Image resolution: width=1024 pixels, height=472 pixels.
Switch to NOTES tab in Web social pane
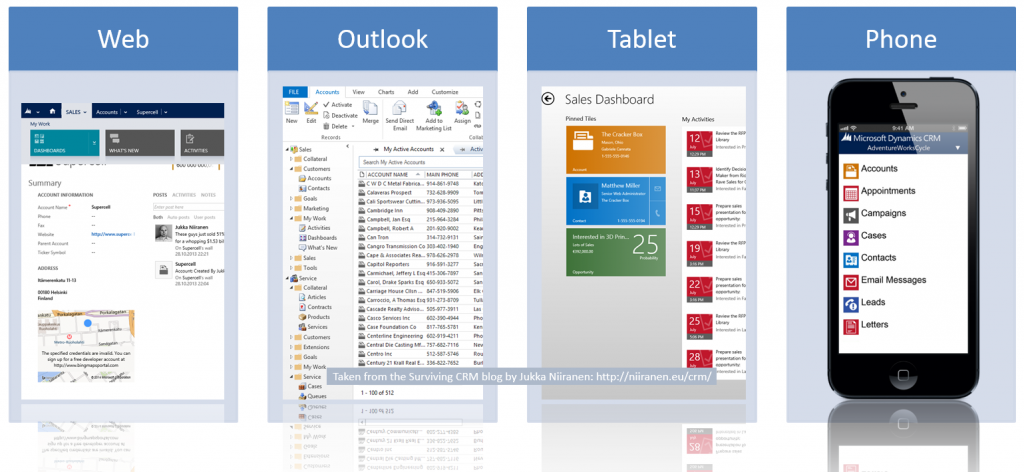tap(208, 195)
